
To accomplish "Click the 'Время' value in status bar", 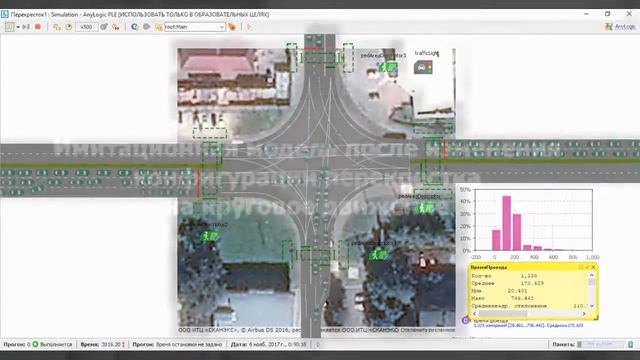I will coord(110,344).
